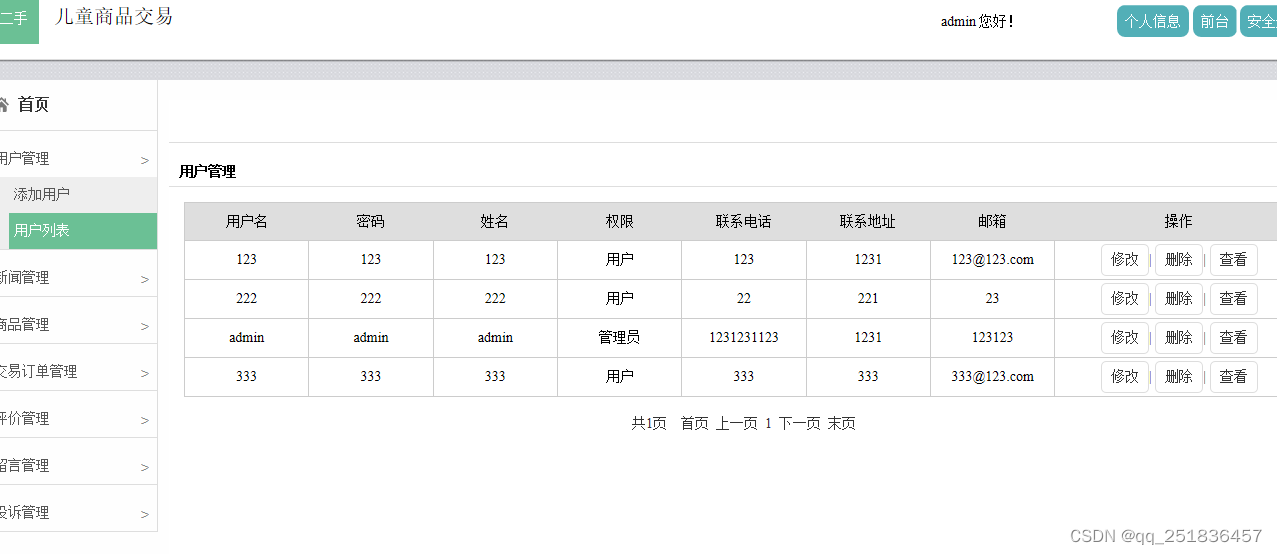Click the home icon beside 首页
Viewport: 1277px width, 554px height.
(x=3, y=105)
